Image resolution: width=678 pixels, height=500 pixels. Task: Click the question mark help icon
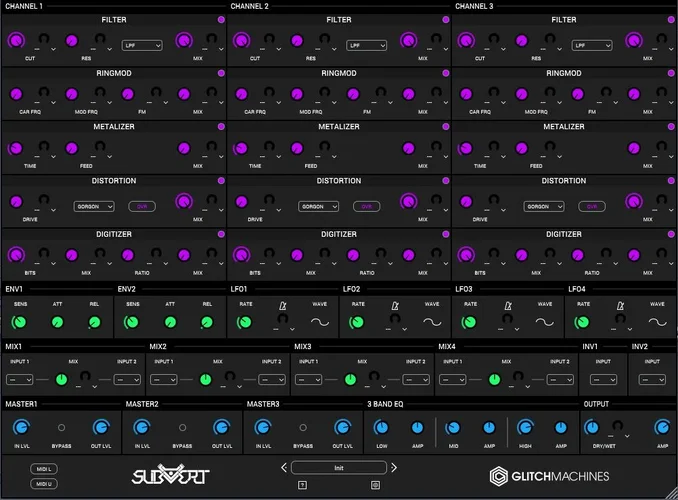pos(302,485)
